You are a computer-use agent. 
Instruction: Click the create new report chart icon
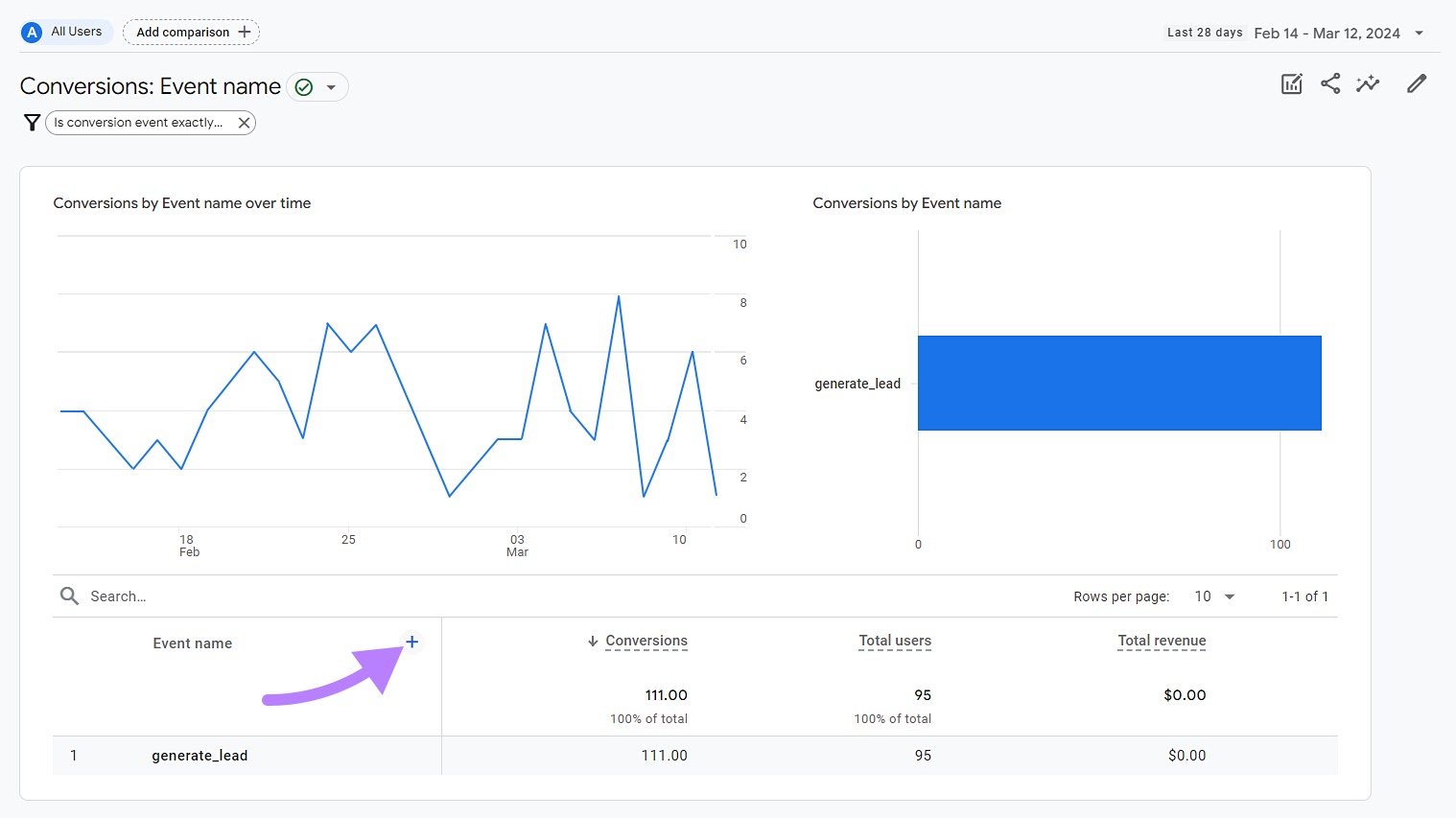(1291, 83)
